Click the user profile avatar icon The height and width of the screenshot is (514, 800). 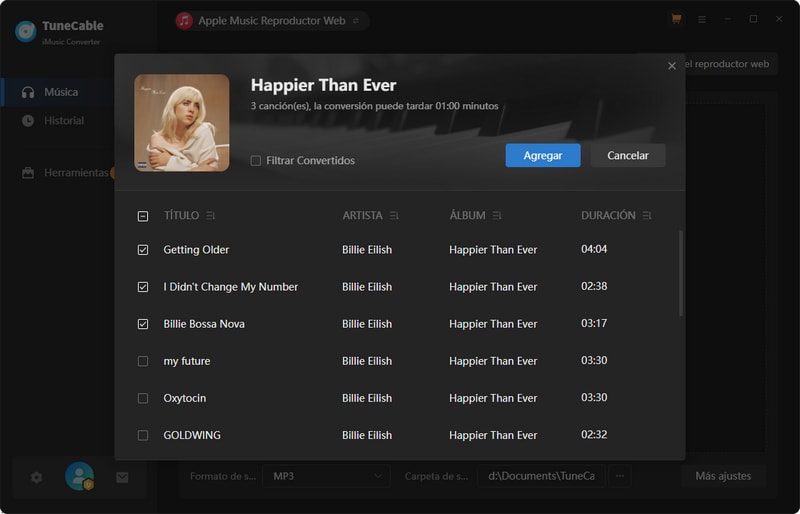pyautogui.click(x=79, y=477)
